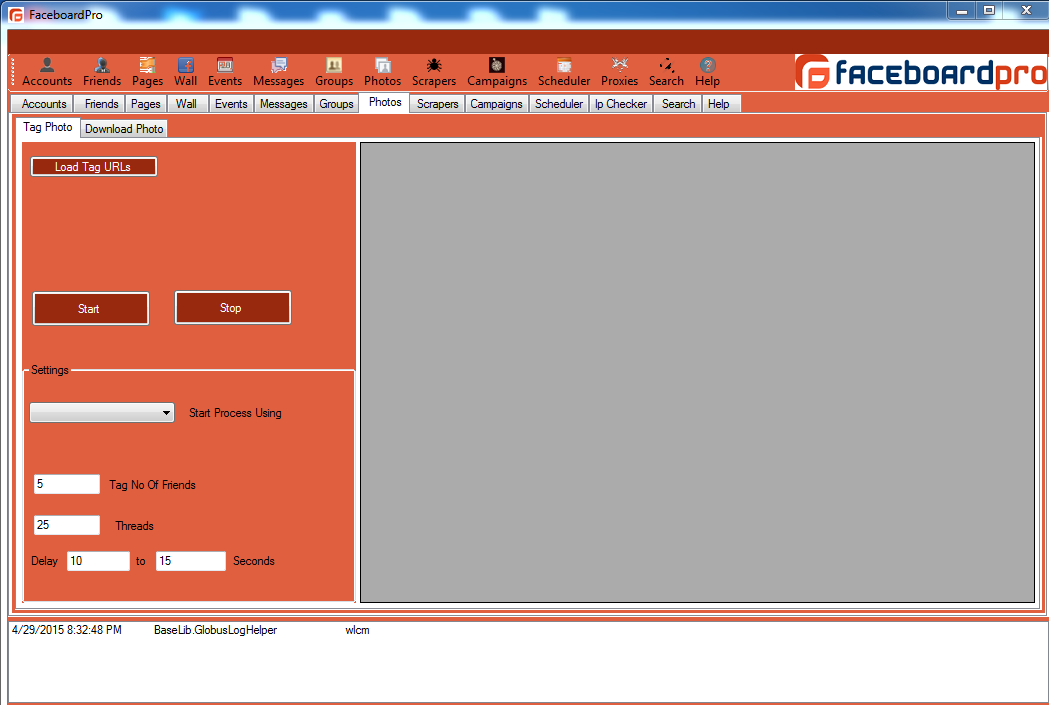Screen dimensions: 1049x705
Task: Select log timestamp 4/29/2015 8:32:48 PM
Action: (67, 630)
